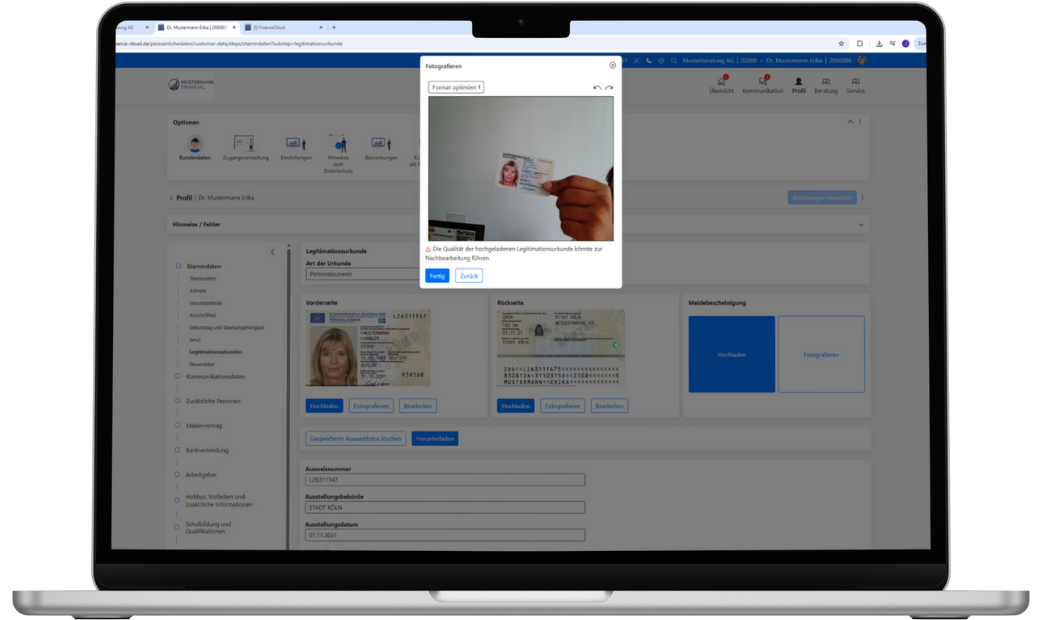The height and width of the screenshot is (620, 1041).
Task: Open the Kommunikation icon with notification badge
Action: click(x=762, y=84)
